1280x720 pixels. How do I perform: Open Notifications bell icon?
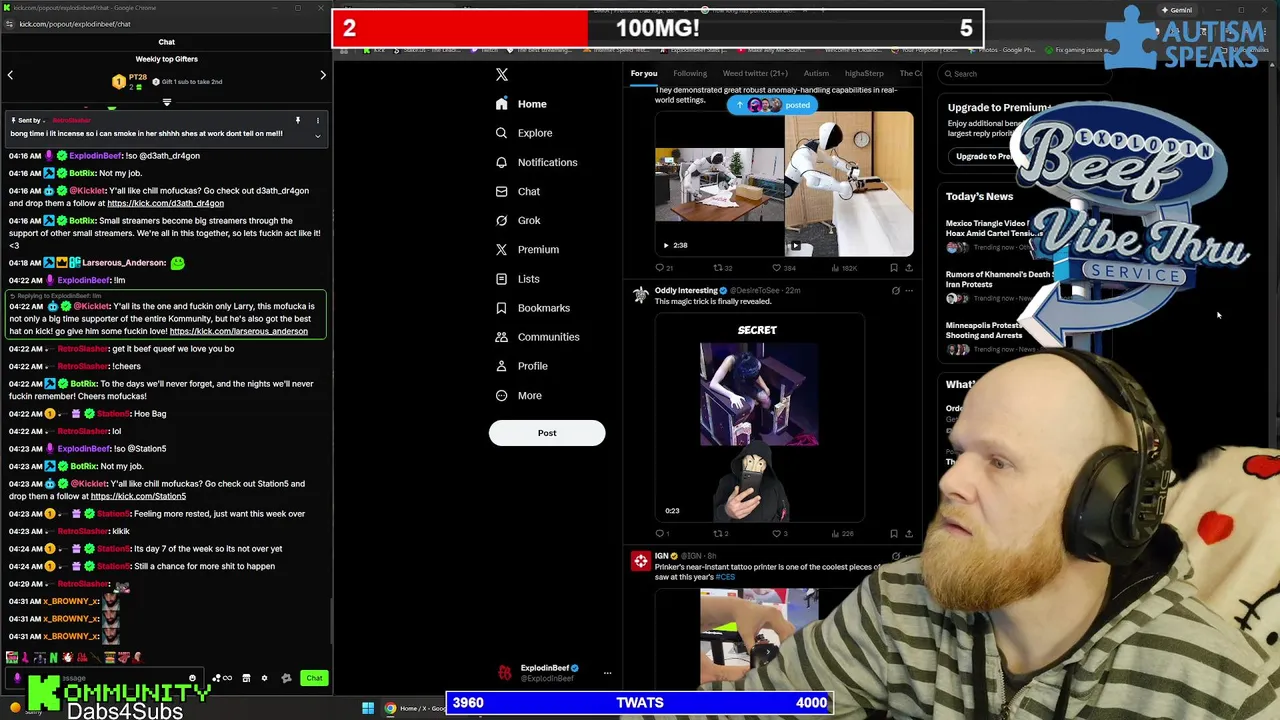pos(501,162)
